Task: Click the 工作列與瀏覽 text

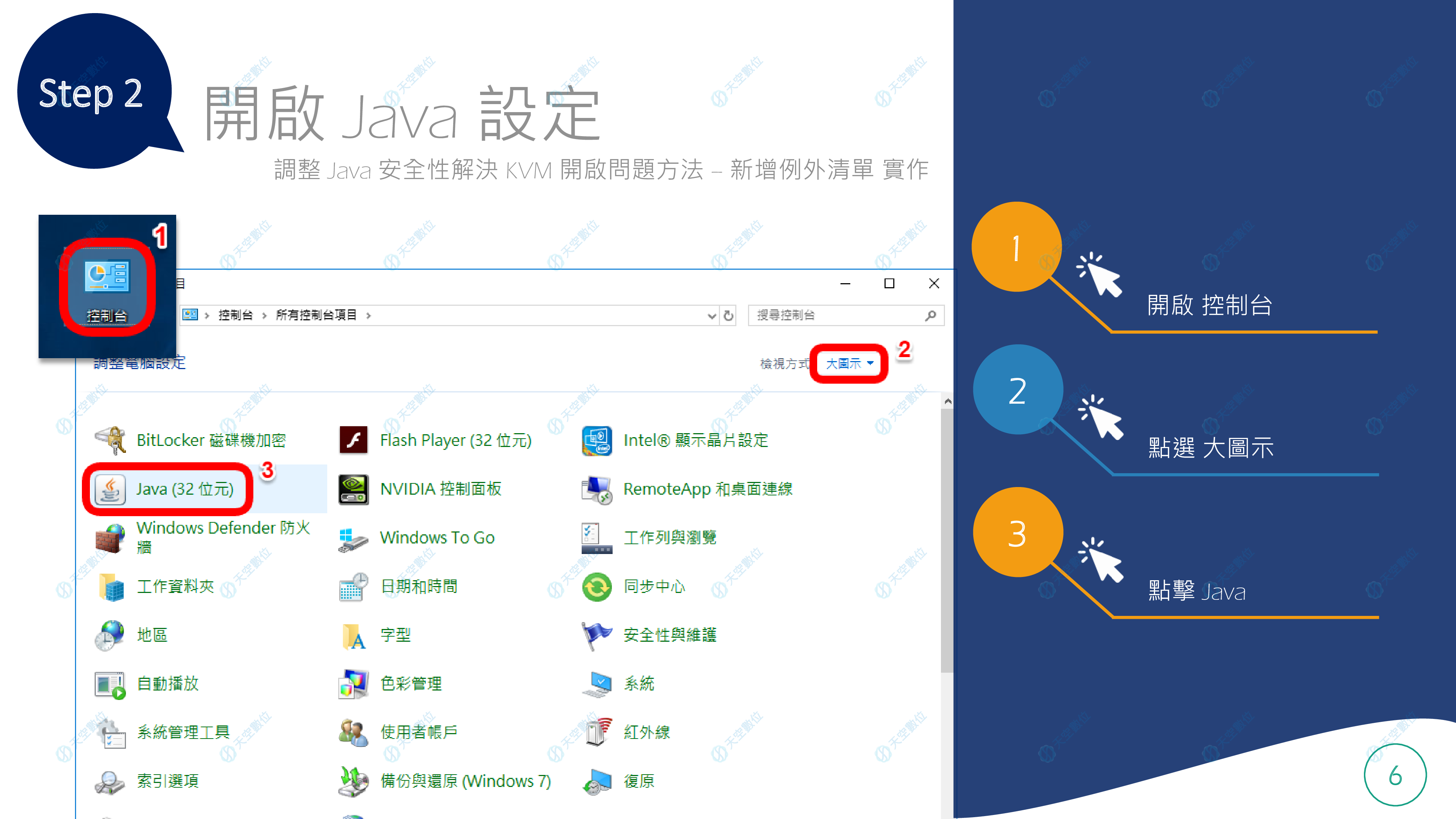Action: coord(670,538)
